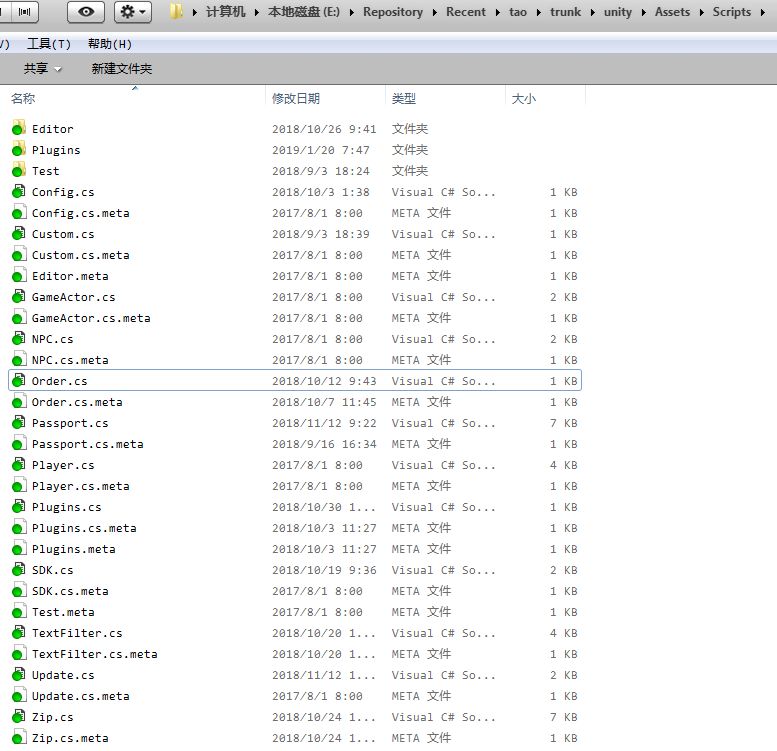Open the 帮助(H) menu
777x751 pixels.
click(110, 44)
